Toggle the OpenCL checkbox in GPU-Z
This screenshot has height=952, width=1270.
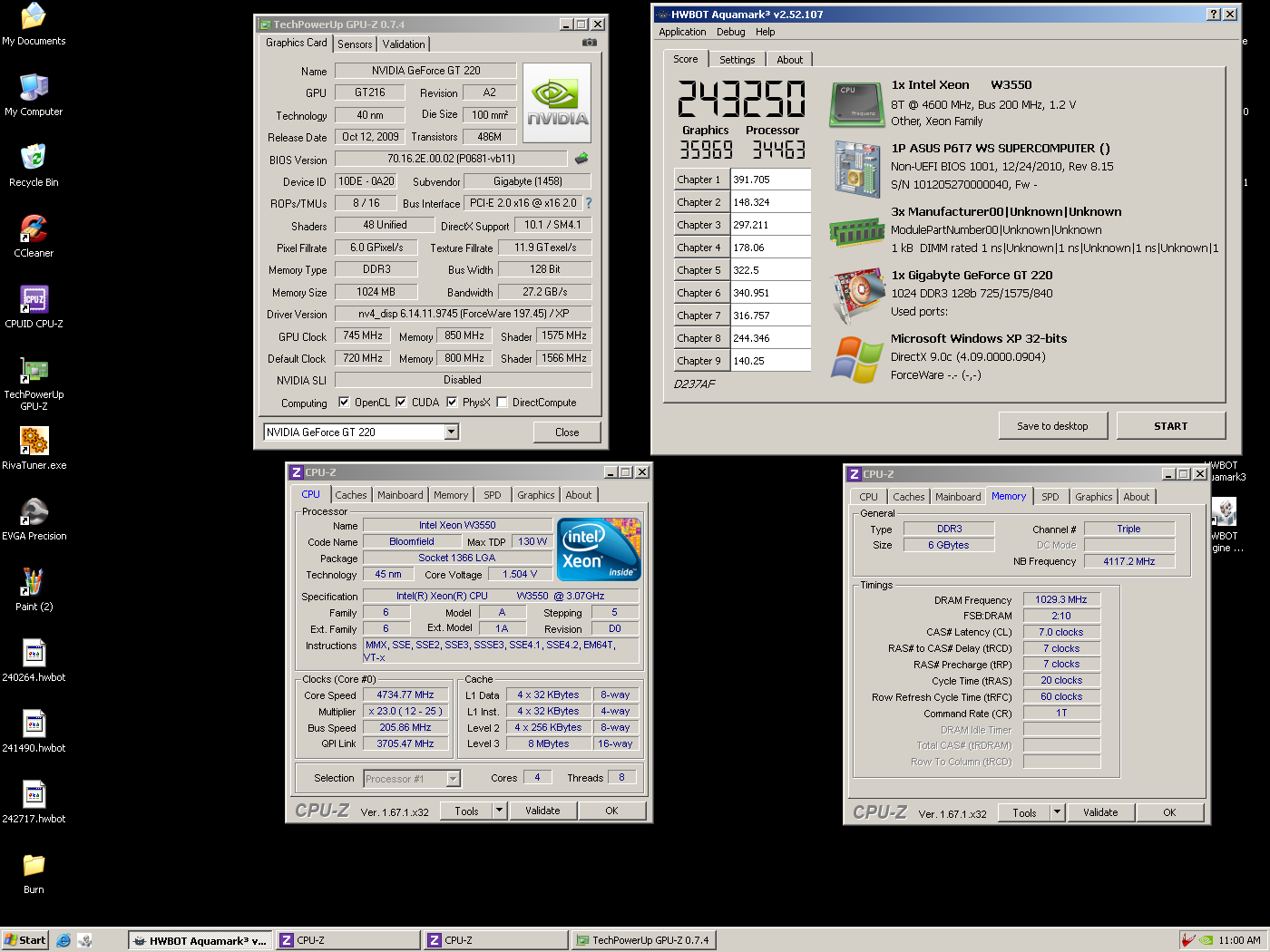[344, 402]
